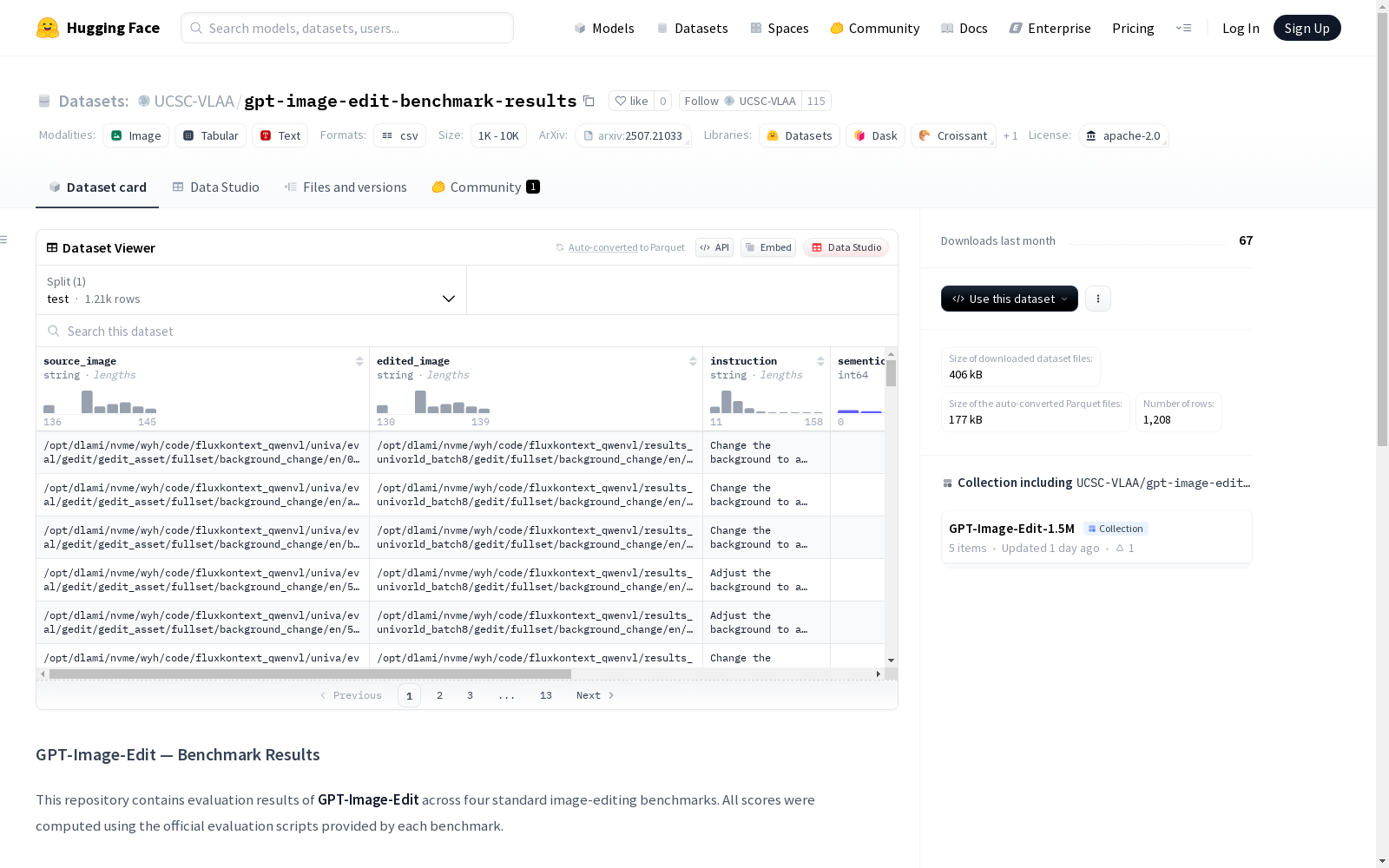Screen dimensions: 1389x868
Task: Go to page 3 of the viewer
Action: point(471,695)
